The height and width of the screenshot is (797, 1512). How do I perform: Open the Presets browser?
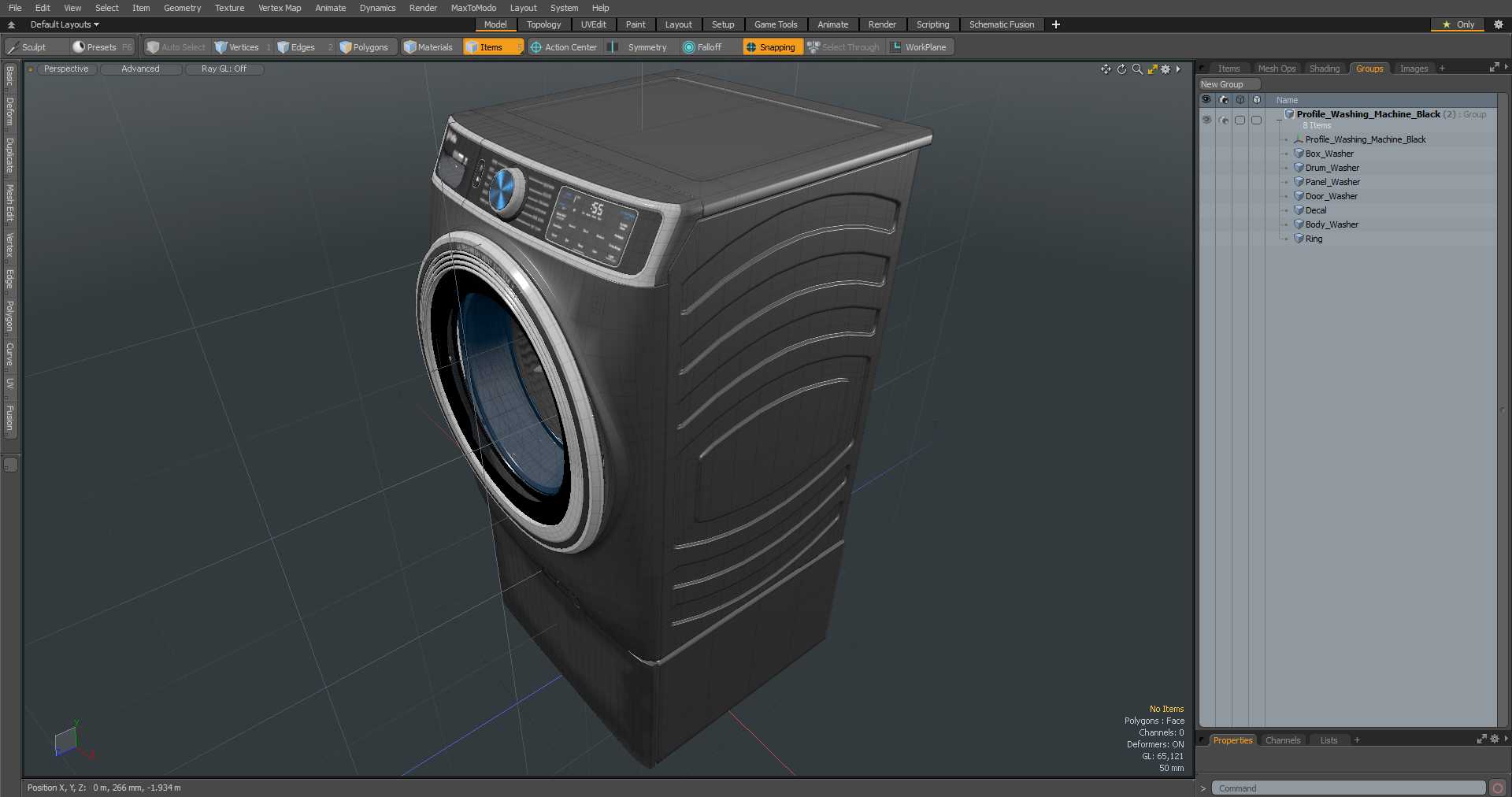[102, 47]
